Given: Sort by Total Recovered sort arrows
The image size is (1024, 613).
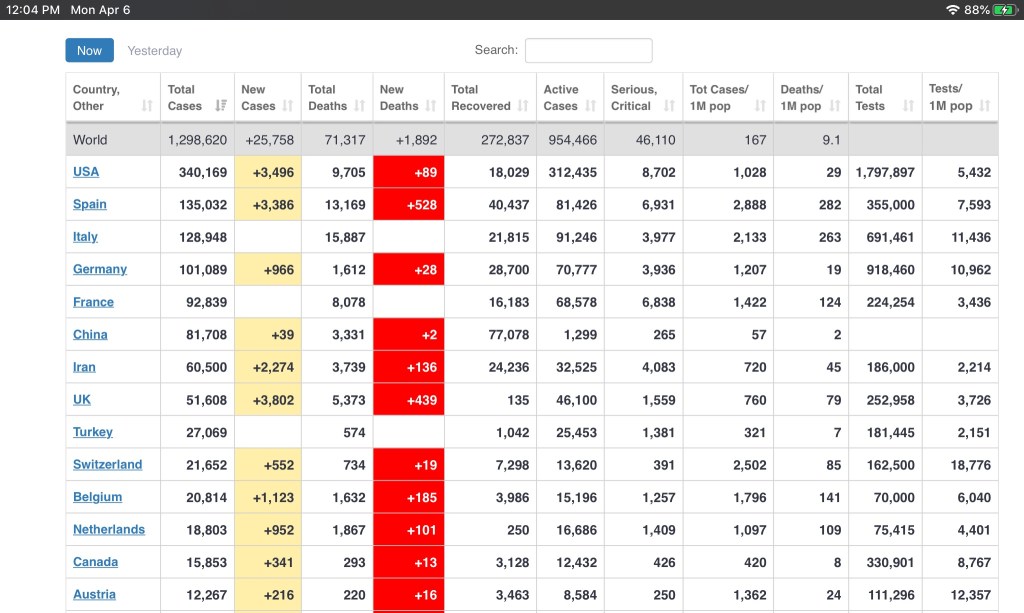Looking at the screenshot, I should pos(523,106).
